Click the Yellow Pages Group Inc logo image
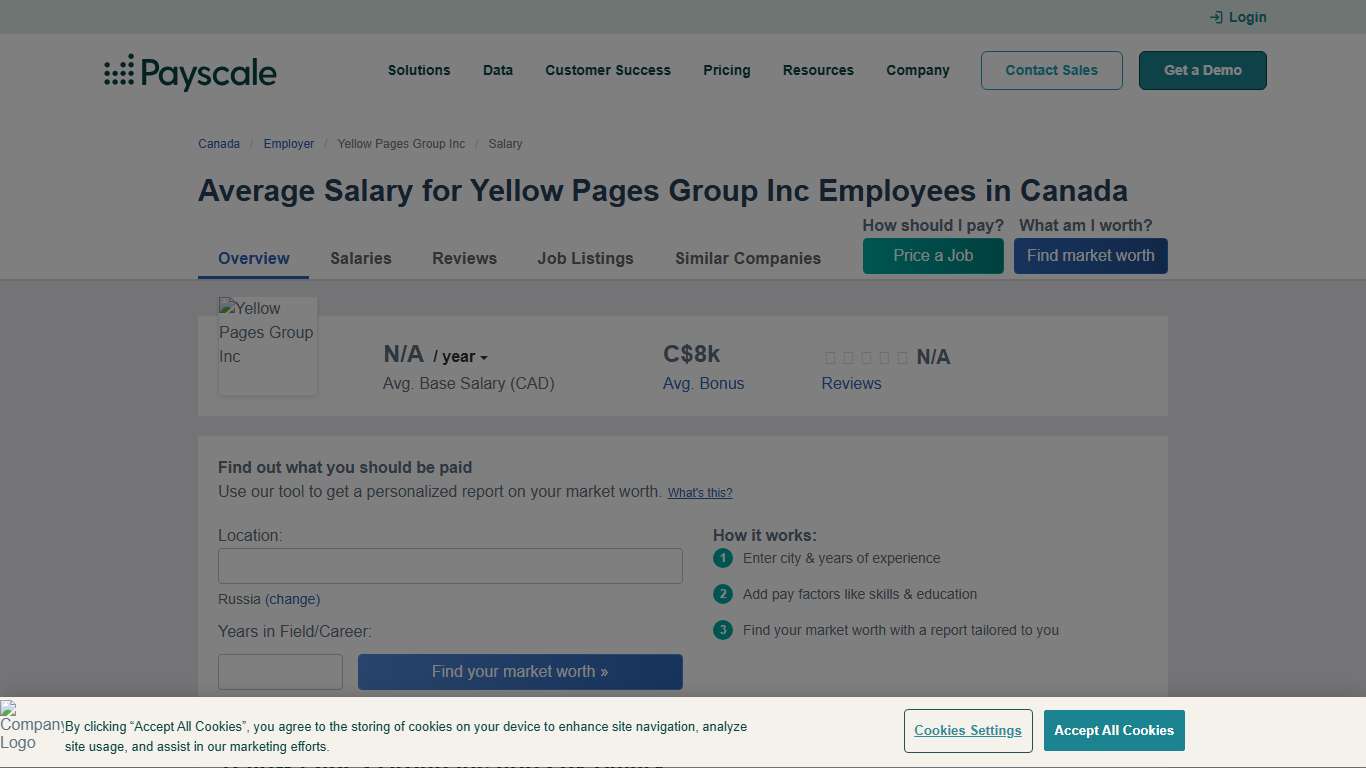This screenshot has width=1366, height=768. [267, 345]
